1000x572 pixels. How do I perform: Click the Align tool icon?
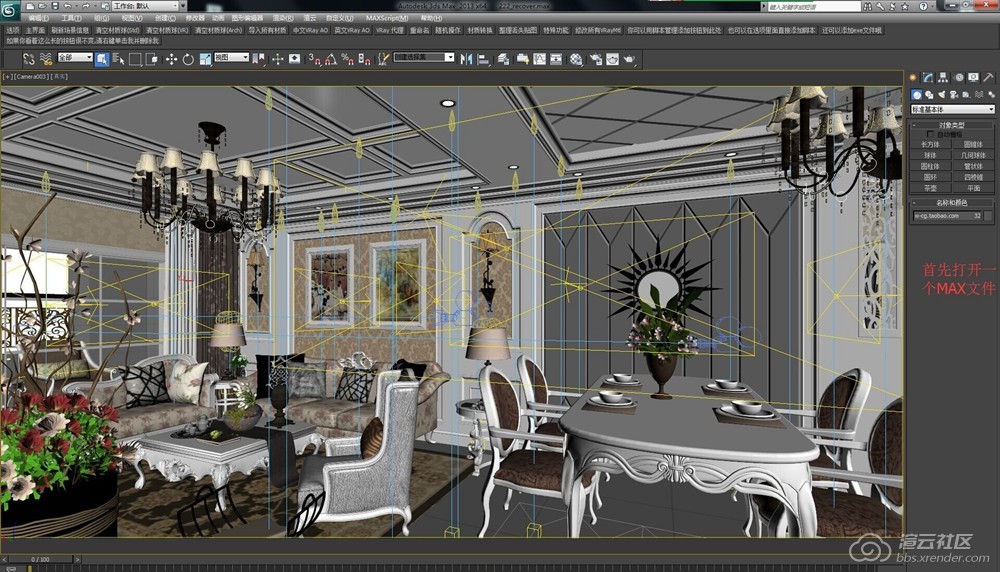tap(483, 59)
